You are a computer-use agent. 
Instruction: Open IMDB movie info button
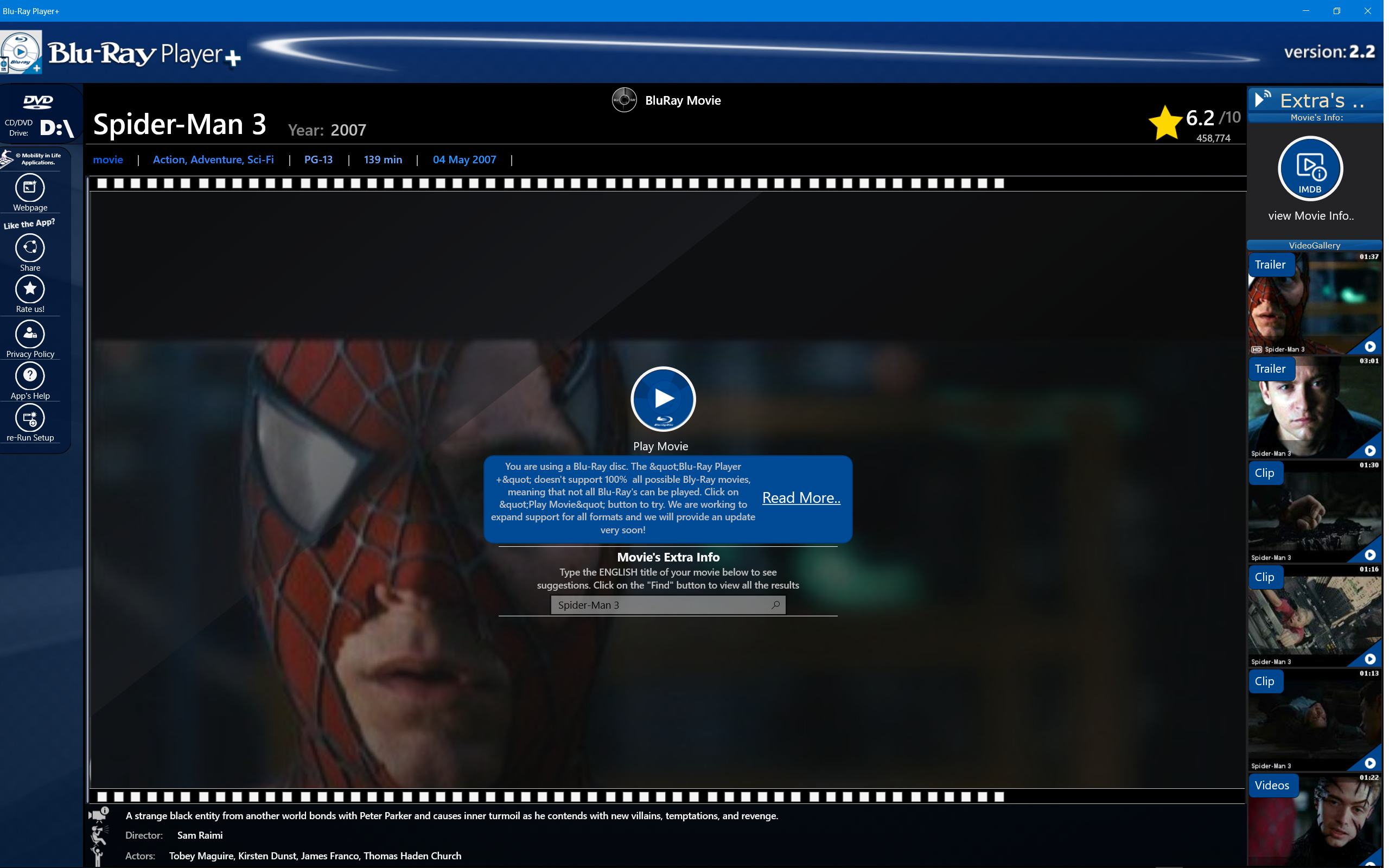pyautogui.click(x=1310, y=169)
